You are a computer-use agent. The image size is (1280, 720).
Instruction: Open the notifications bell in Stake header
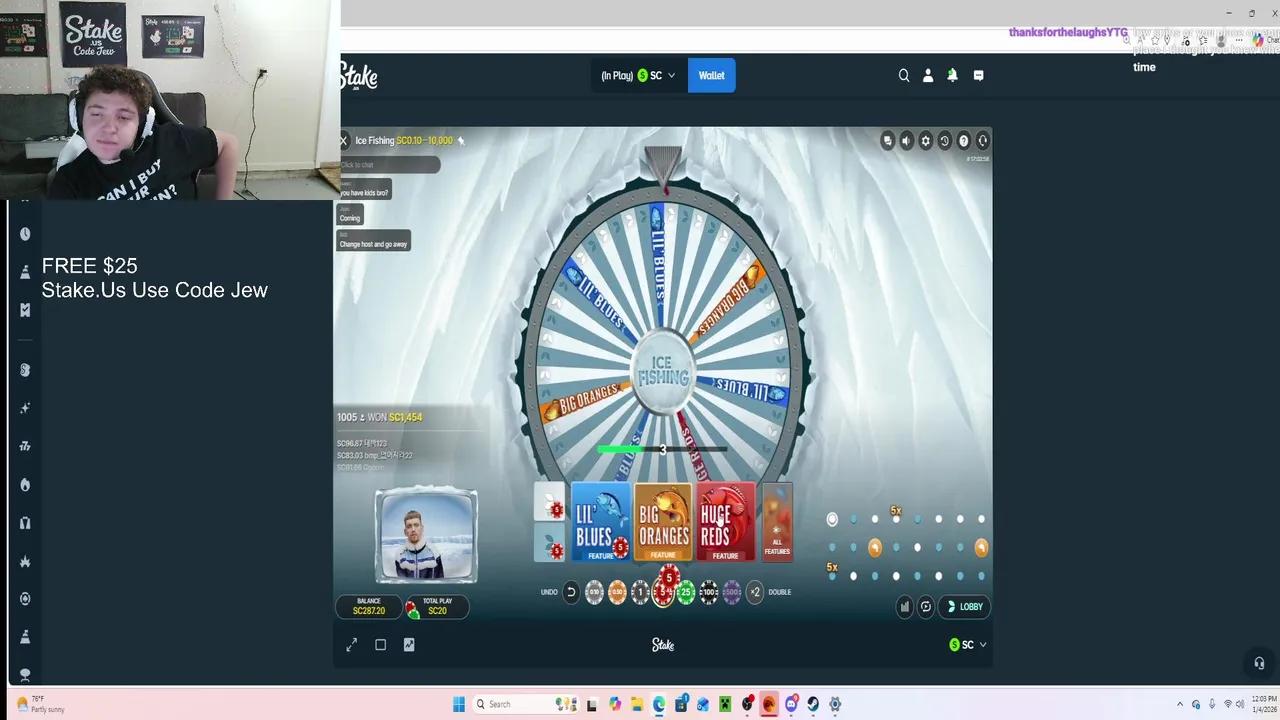[952, 75]
